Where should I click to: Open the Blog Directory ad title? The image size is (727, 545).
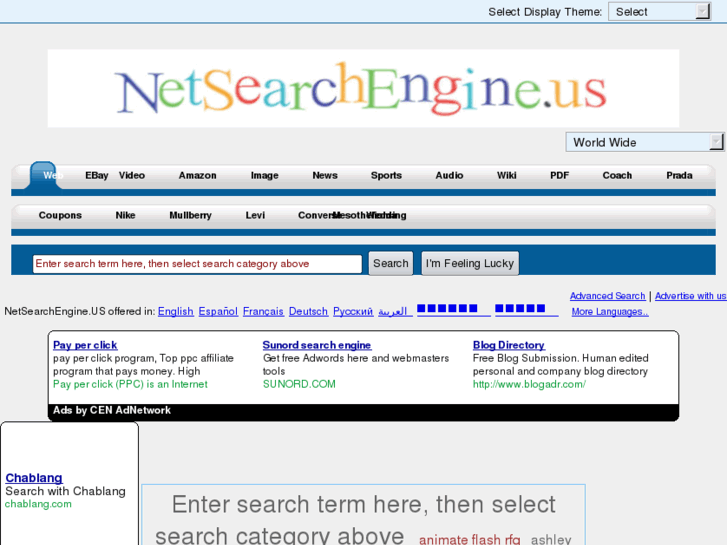[509, 345]
